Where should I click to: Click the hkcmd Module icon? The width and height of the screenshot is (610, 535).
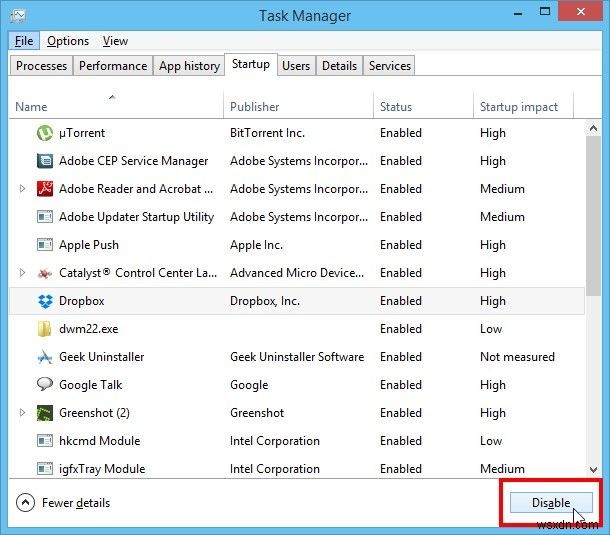45,441
